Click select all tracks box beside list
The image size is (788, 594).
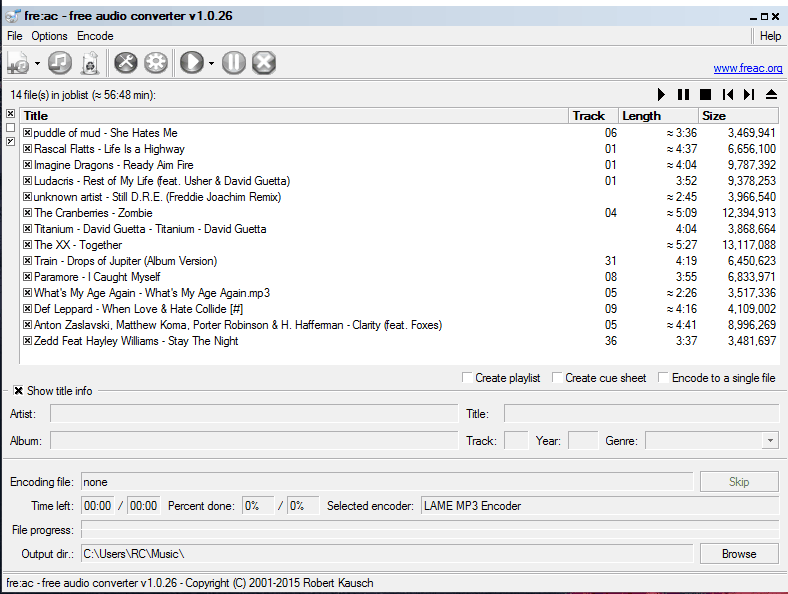coord(11,114)
